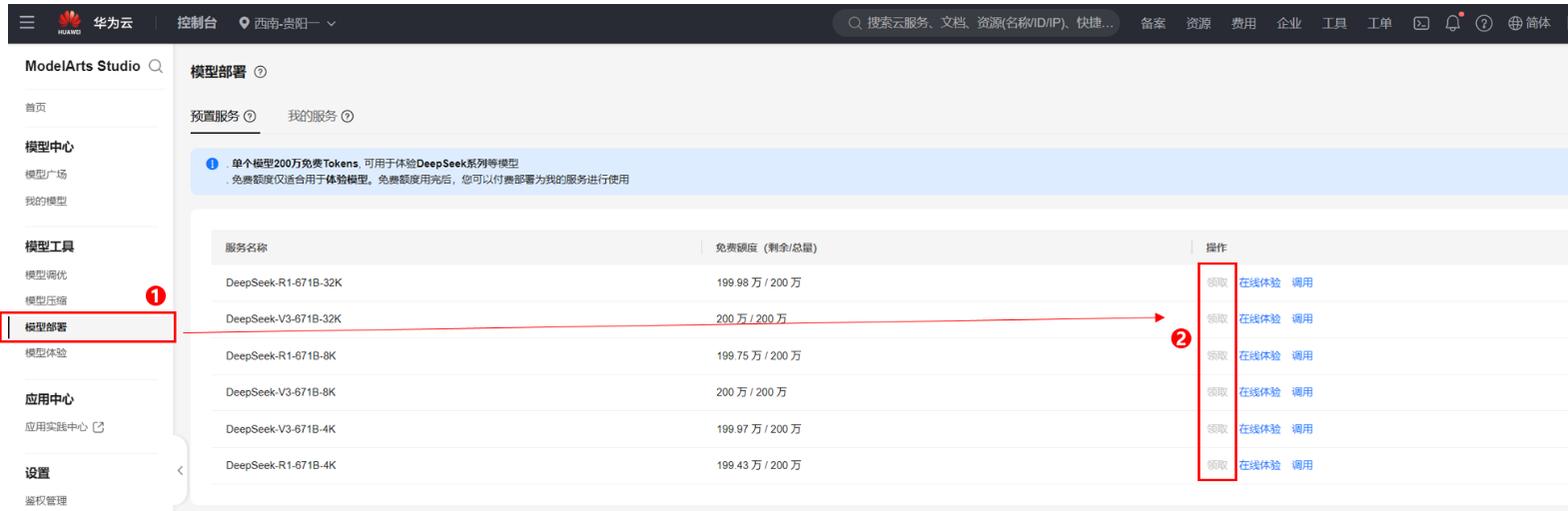Screen dimensions: 1568x511
Task: Switch language via 简体 globe icon
Action: coord(1529,23)
